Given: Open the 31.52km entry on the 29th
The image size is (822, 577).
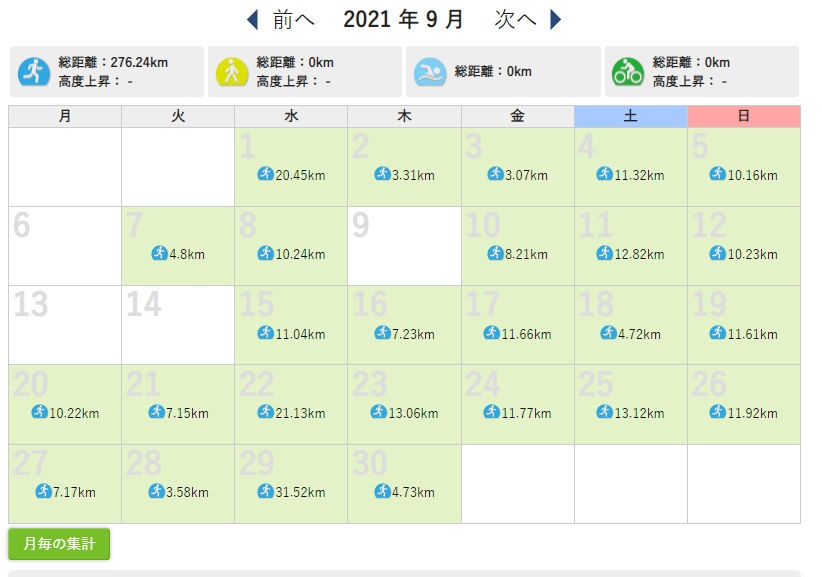Looking at the screenshot, I should tap(291, 492).
